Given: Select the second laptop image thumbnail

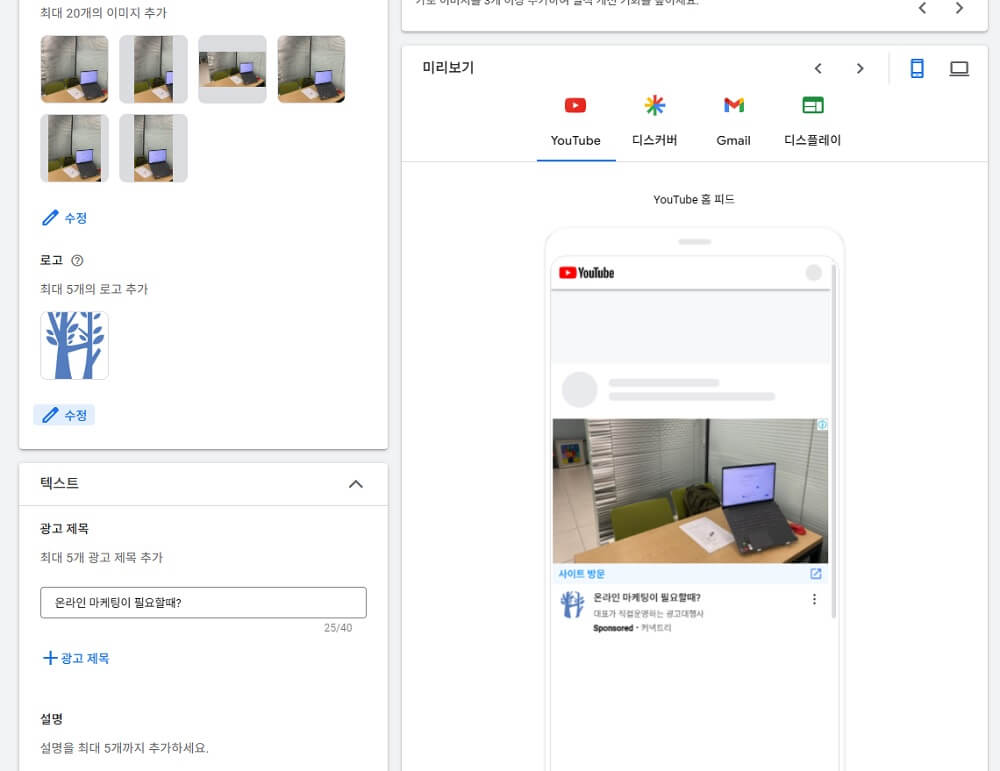Looking at the screenshot, I should click(153, 69).
